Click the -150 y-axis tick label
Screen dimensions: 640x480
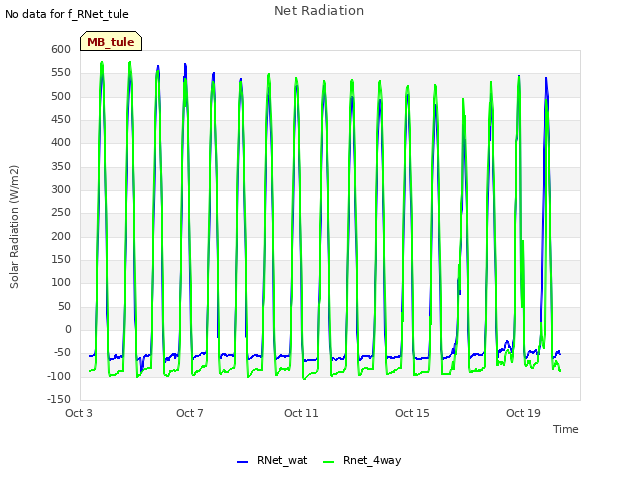(59, 399)
